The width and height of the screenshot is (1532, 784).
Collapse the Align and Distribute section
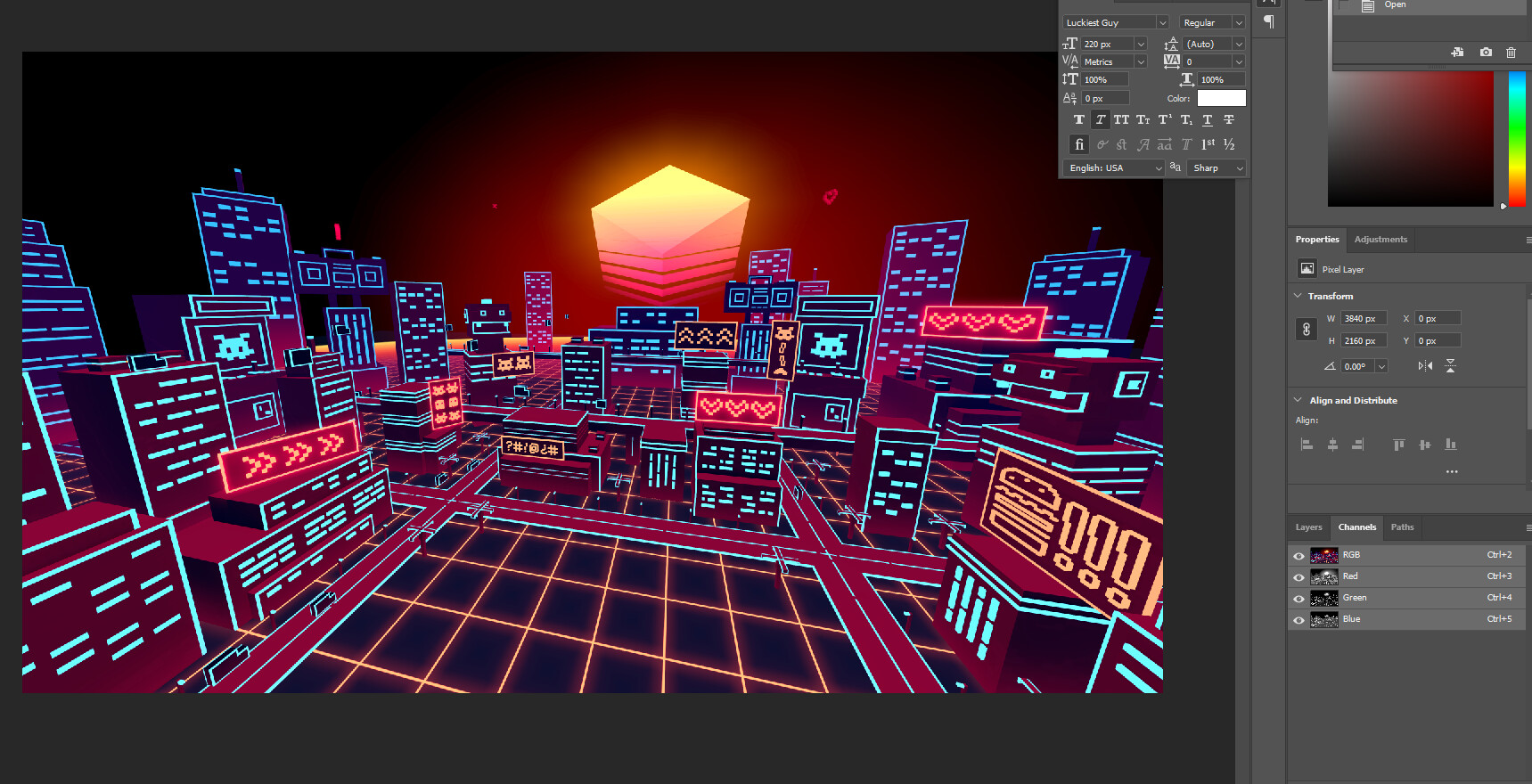pyautogui.click(x=1298, y=400)
